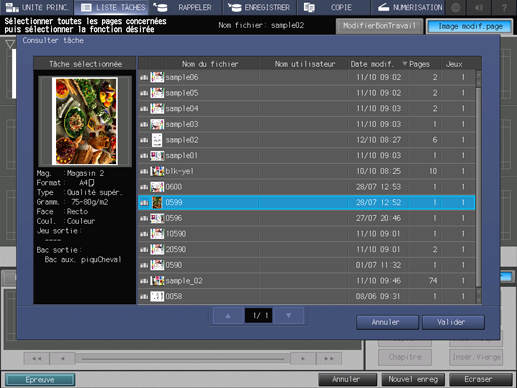Sort by Pages column
This screenshot has height=388, width=517.
419,64
